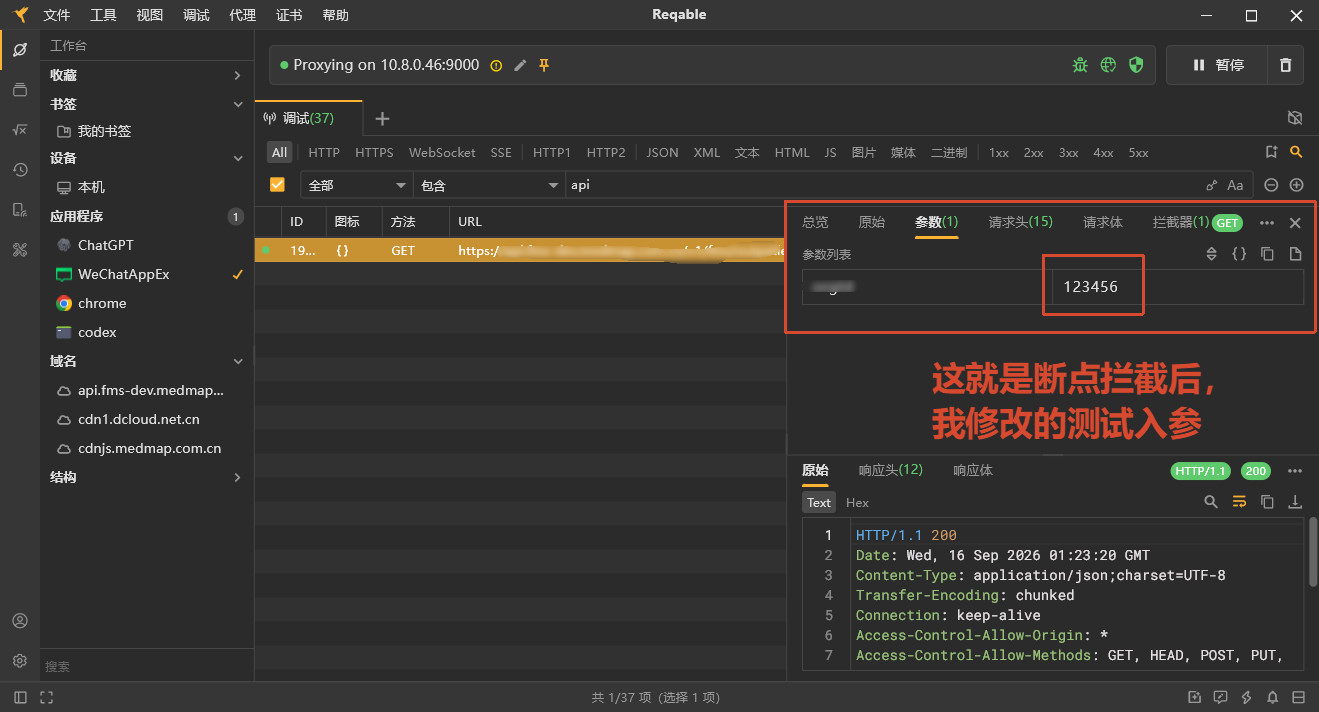Copy response text with copy icon
Viewport: 1319px width, 712px height.
(1267, 502)
